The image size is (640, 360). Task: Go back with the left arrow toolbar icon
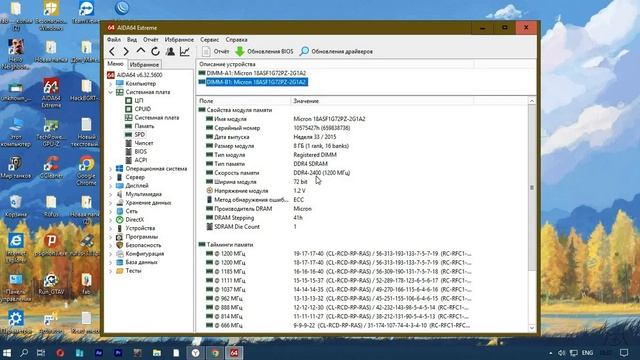coord(112,51)
